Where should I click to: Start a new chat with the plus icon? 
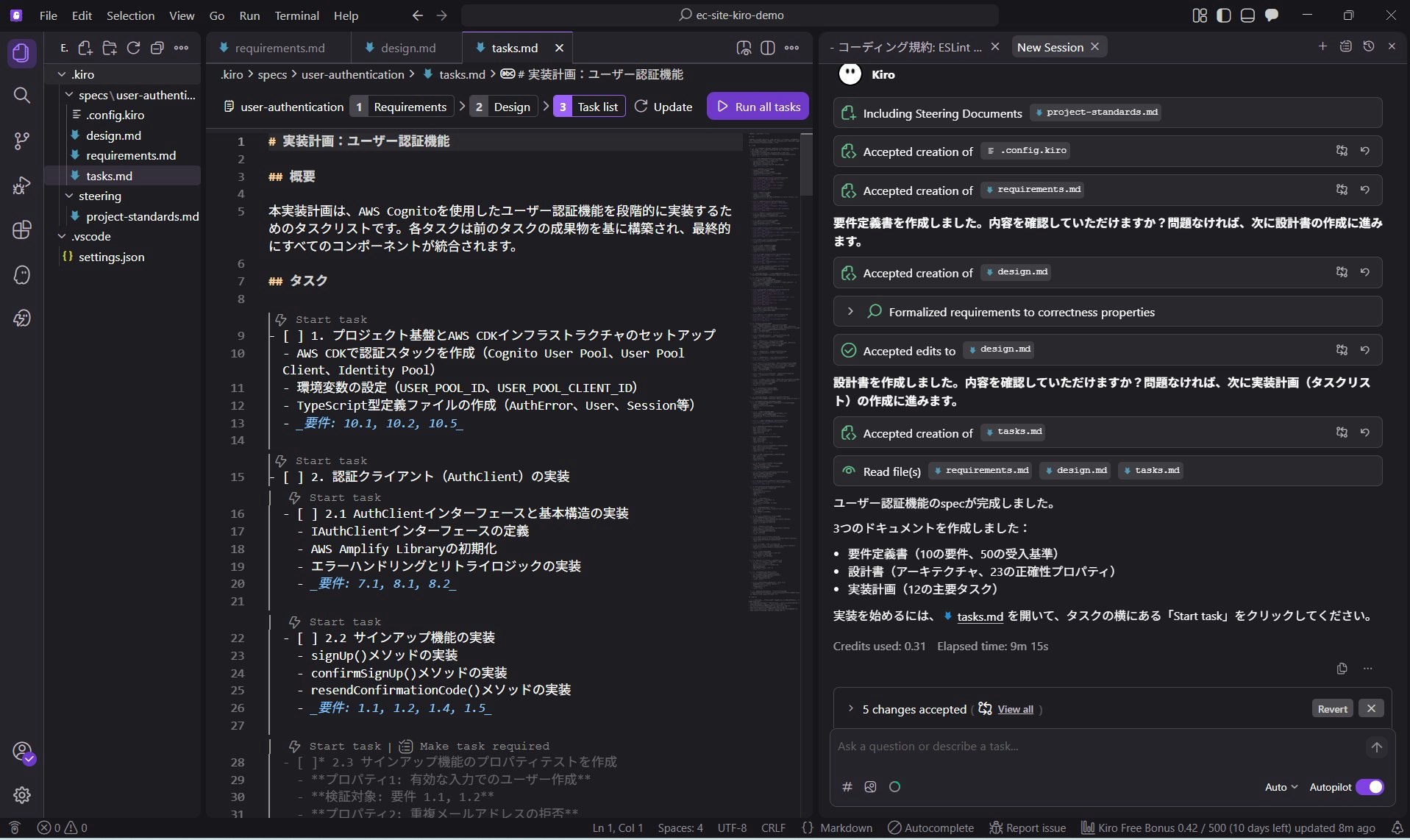click(1322, 46)
